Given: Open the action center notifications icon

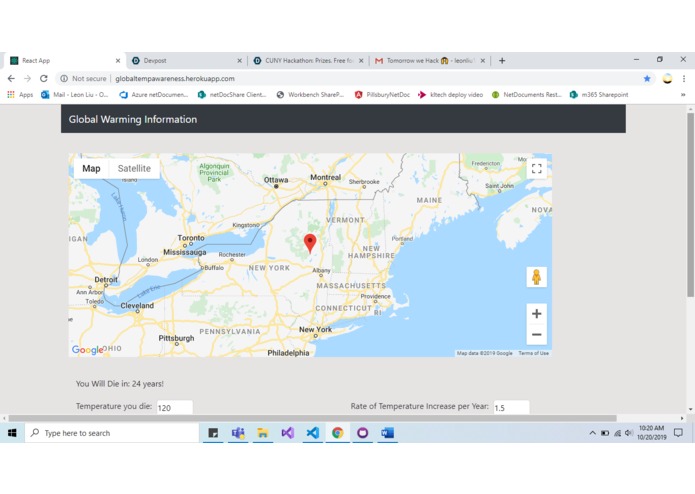Looking at the screenshot, I should click(678, 433).
